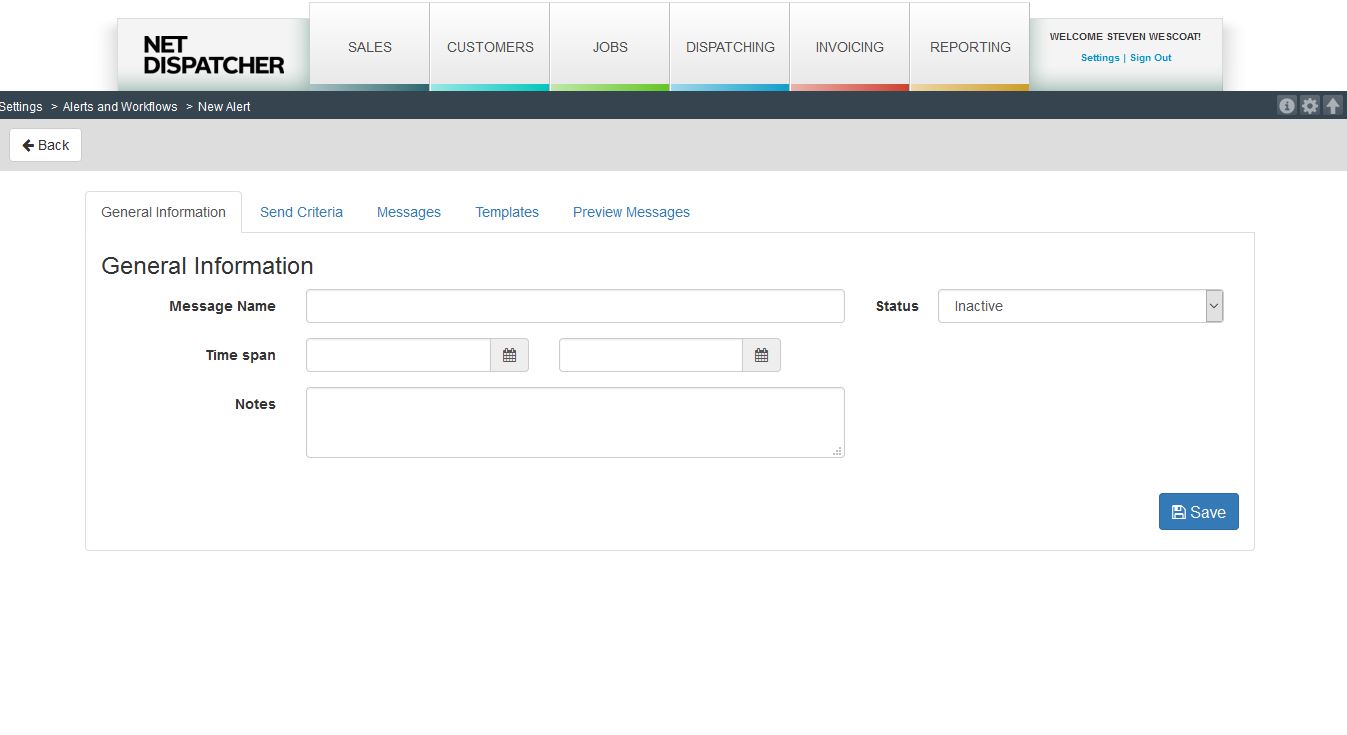Click the Notes textarea resize handle
Image resolution: width=1347 pixels, height=735 pixels.
coord(838,451)
